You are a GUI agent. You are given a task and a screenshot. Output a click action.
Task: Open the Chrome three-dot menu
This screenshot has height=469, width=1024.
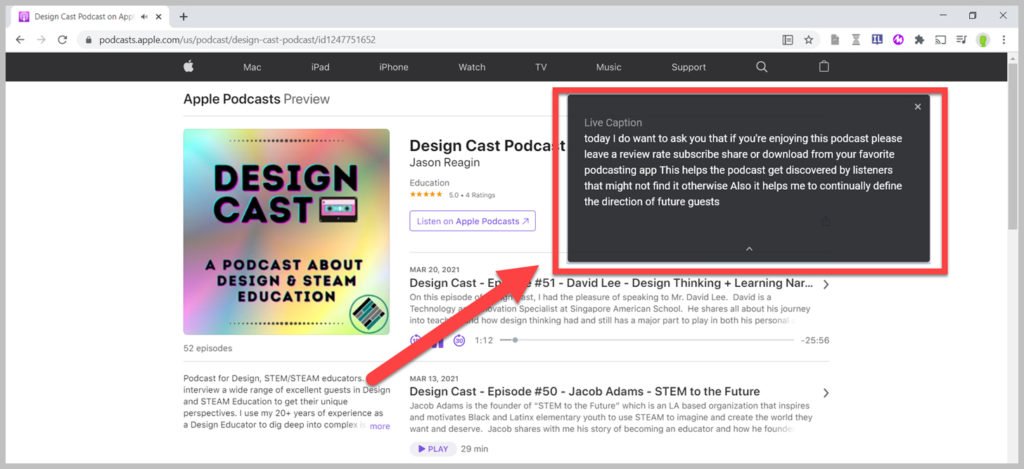point(1004,40)
